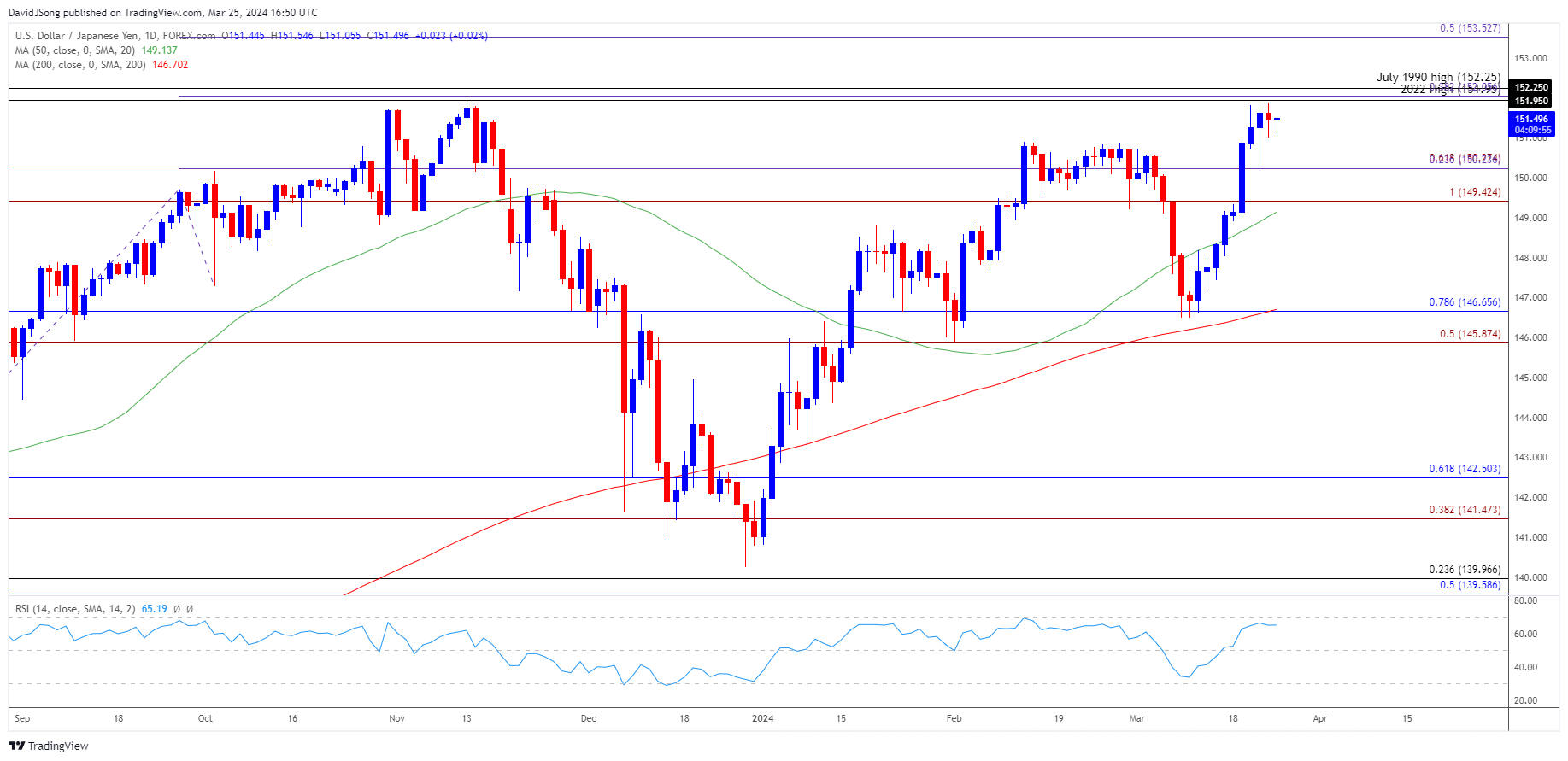This screenshot has height=761, width=1568.
Task: Select the U.S. Dollar / Japanese Yen symbol legend
Action: tap(115, 36)
